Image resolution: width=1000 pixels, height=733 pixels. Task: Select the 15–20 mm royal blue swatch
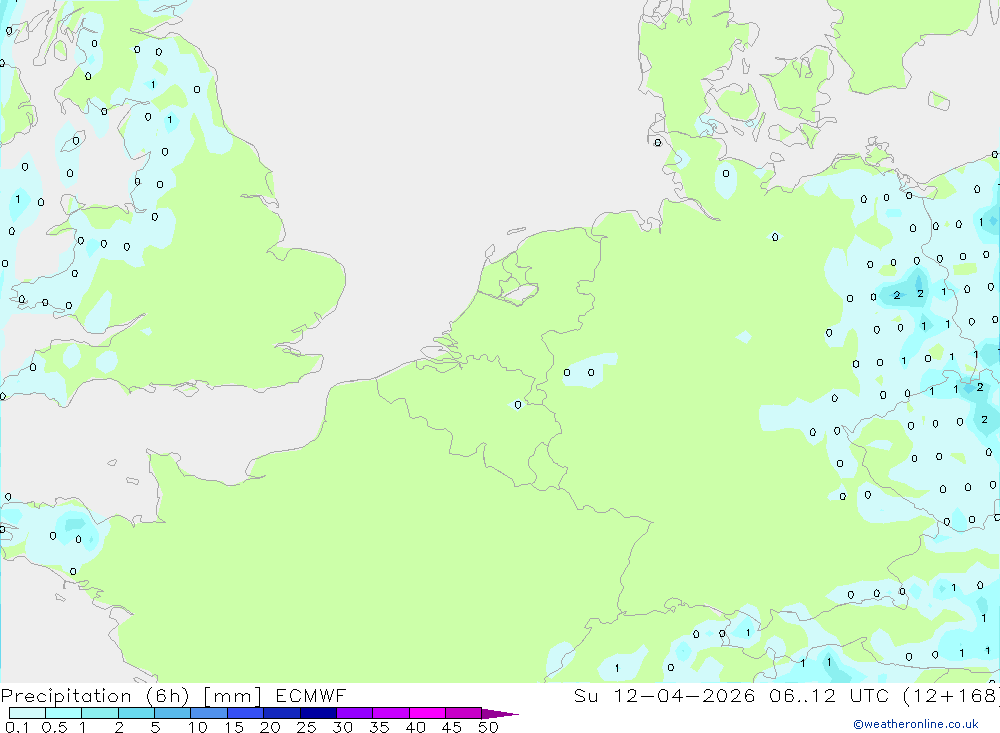click(x=246, y=713)
